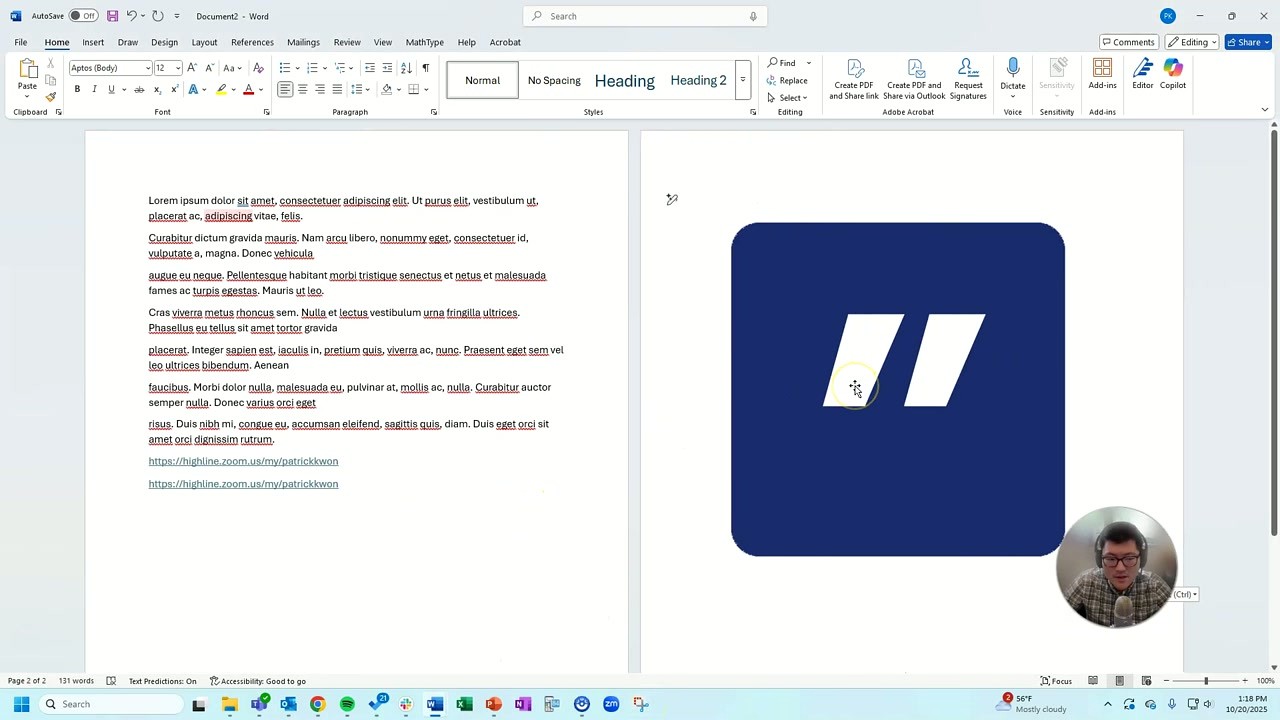Apply the Heading 1 style

[x=624, y=80]
